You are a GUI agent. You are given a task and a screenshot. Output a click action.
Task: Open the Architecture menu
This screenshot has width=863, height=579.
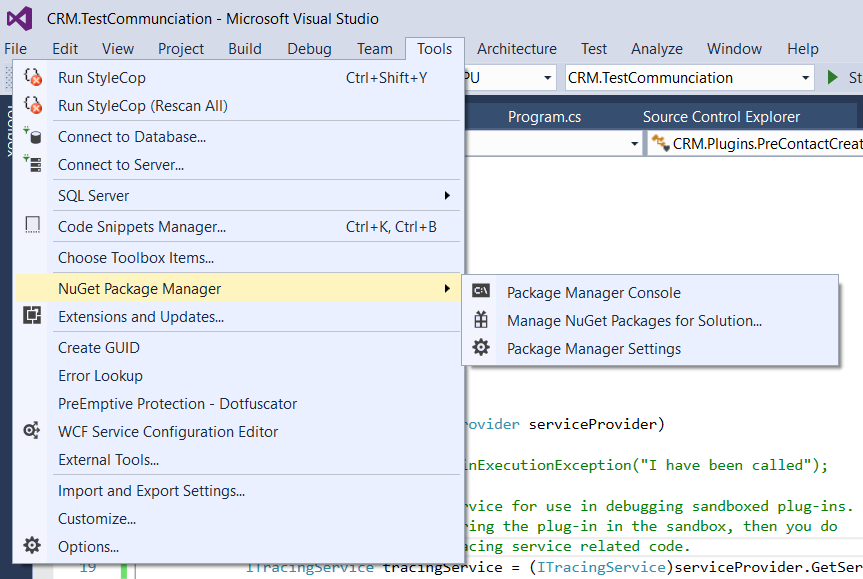tap(516, 48)
